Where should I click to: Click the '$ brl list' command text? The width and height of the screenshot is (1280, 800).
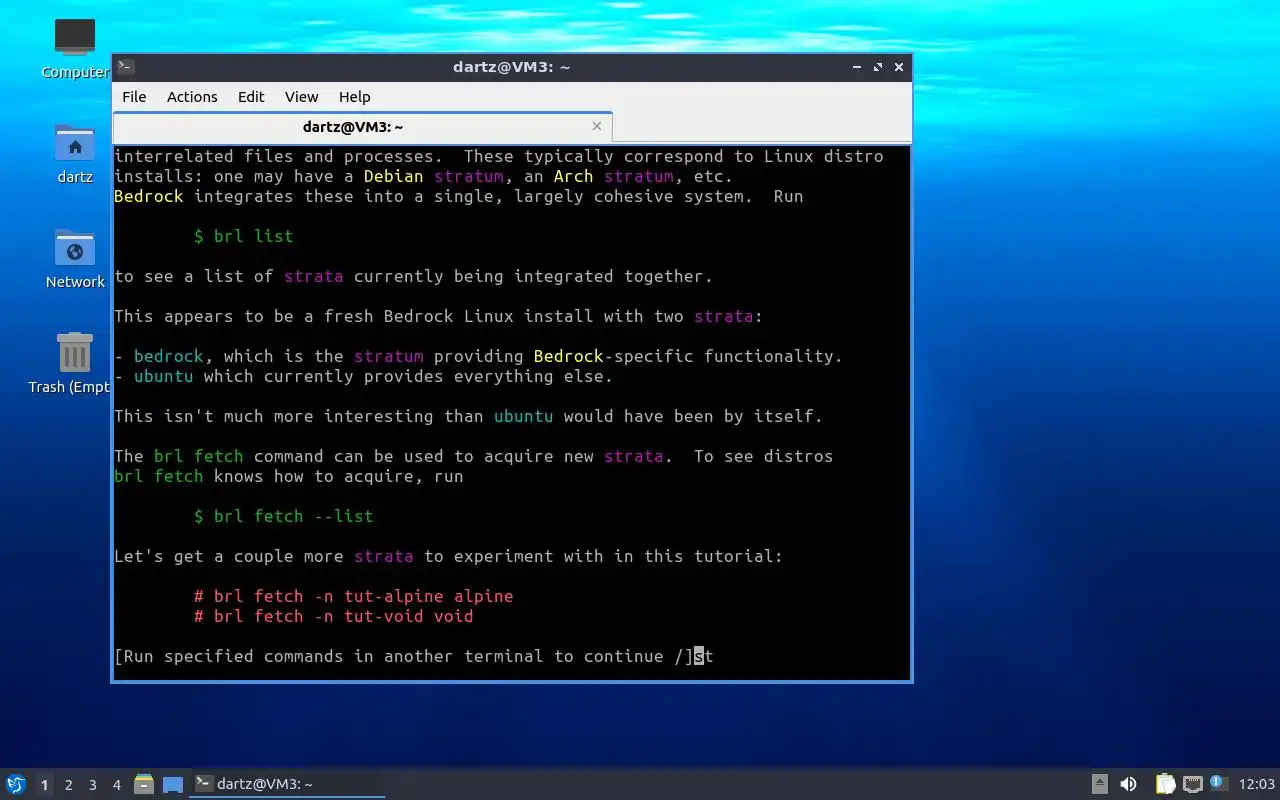click(244, 236)
